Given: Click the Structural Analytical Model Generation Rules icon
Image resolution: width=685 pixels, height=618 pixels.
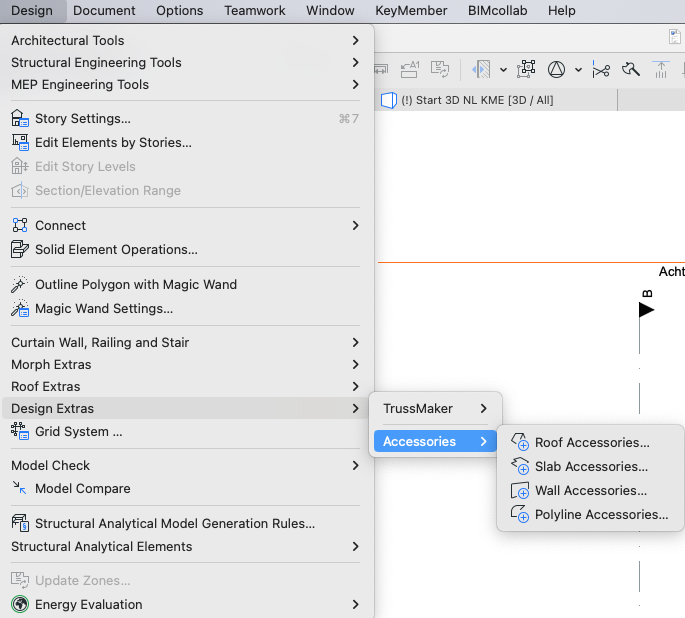Looking at the screenshot, I should (20, 523).
